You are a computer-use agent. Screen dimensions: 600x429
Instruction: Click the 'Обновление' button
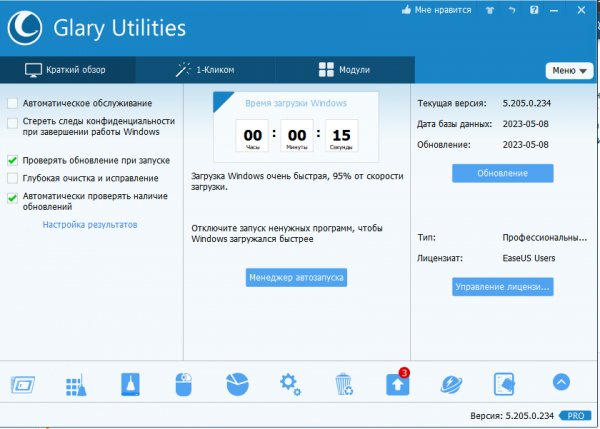(502, 173)
